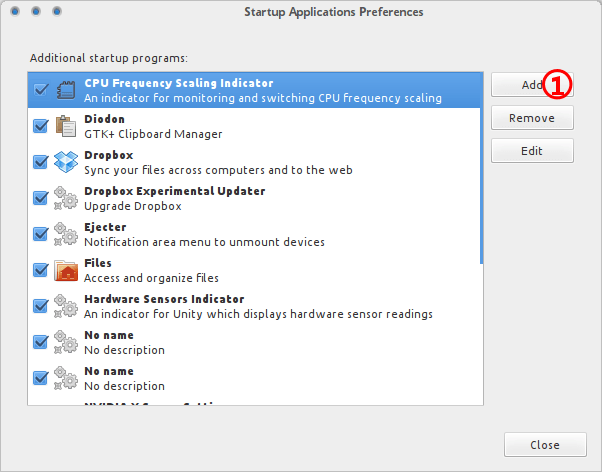Screen dimensions: 602x472
Task: Click the Dropbox box icon
Action: 66,162
